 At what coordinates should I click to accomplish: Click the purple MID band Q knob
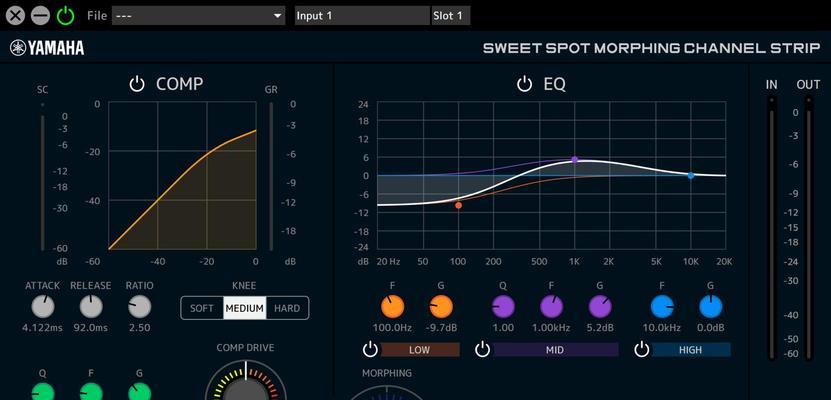click(x=503, y=307)
